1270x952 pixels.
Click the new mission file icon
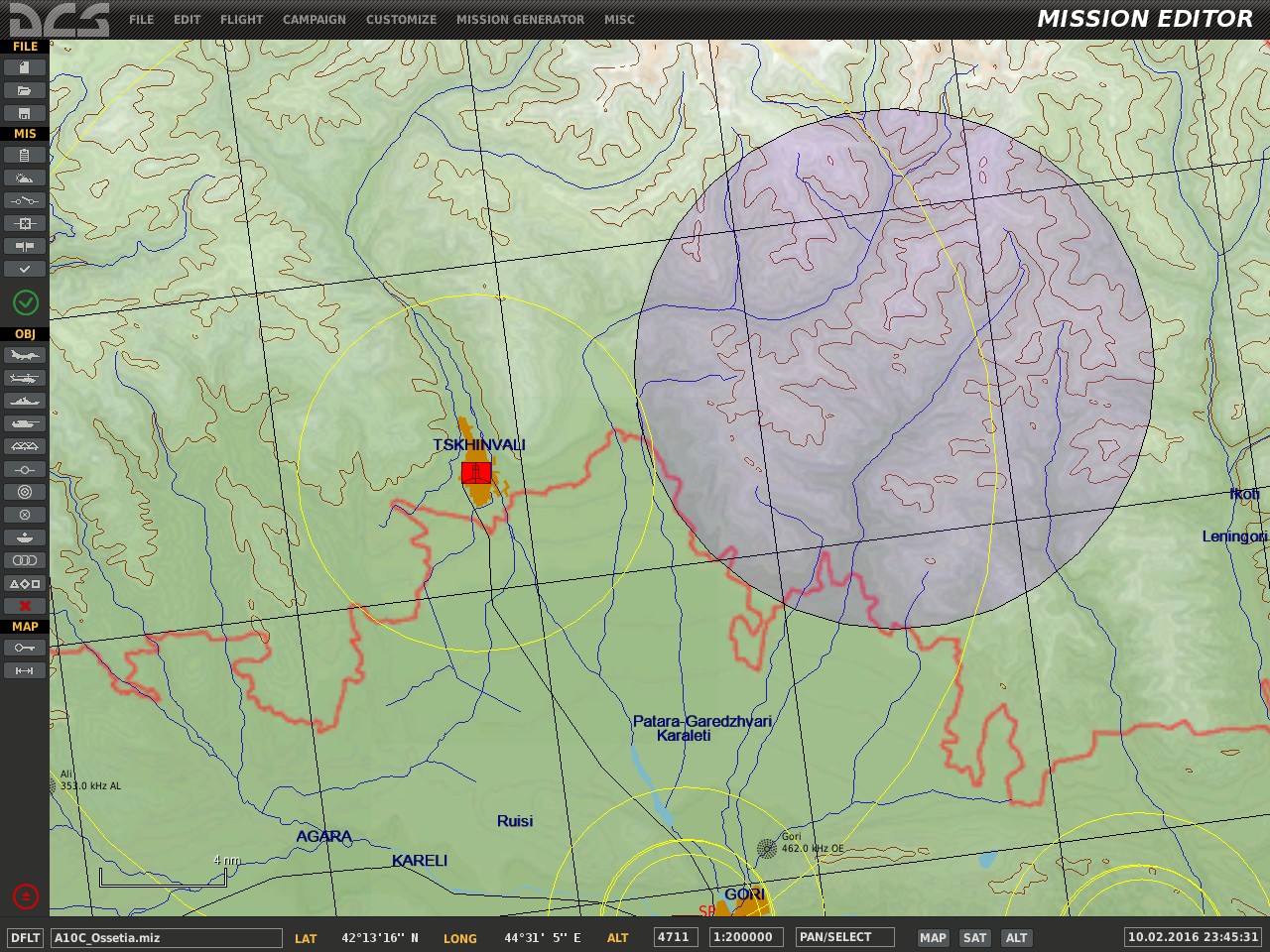pyautogui.click(x=25, y=67)
